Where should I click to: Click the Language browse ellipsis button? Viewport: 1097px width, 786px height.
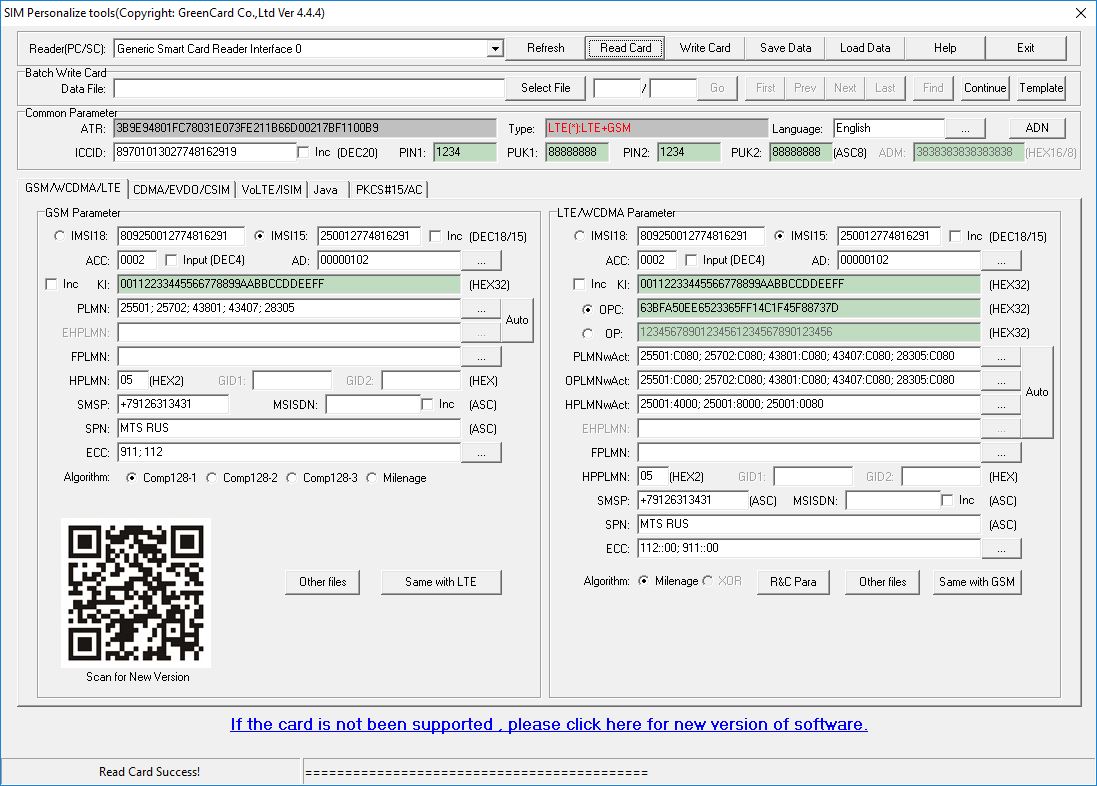965,129
